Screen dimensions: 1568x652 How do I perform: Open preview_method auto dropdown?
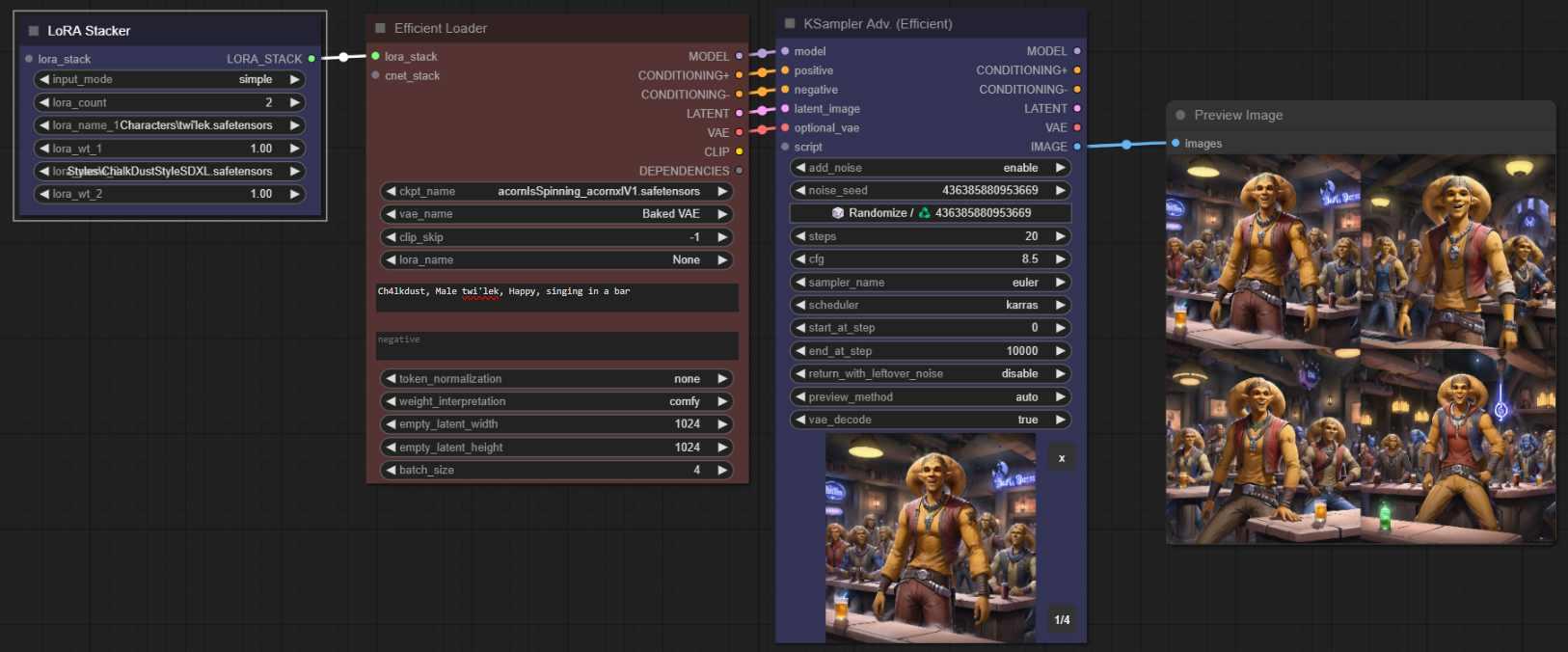tap(931, 397)
